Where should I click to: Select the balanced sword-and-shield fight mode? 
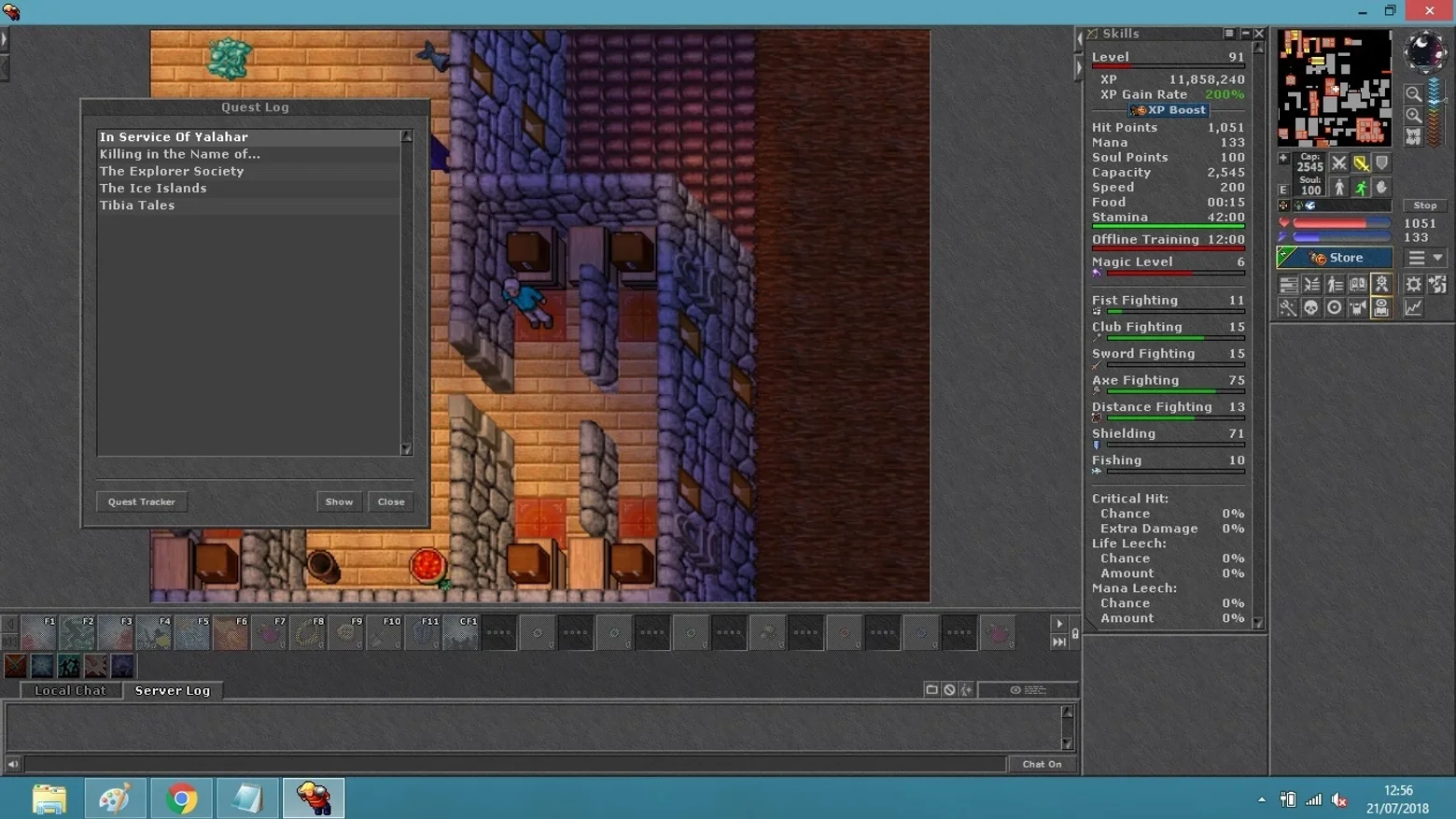(x=1361, y=163)
